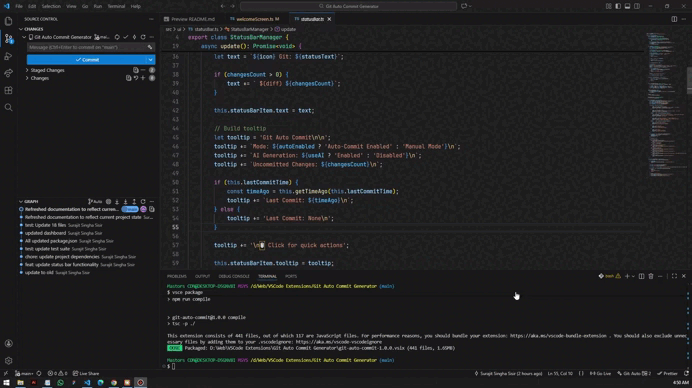Click the push icon in Graph header

tap(134, 202)
